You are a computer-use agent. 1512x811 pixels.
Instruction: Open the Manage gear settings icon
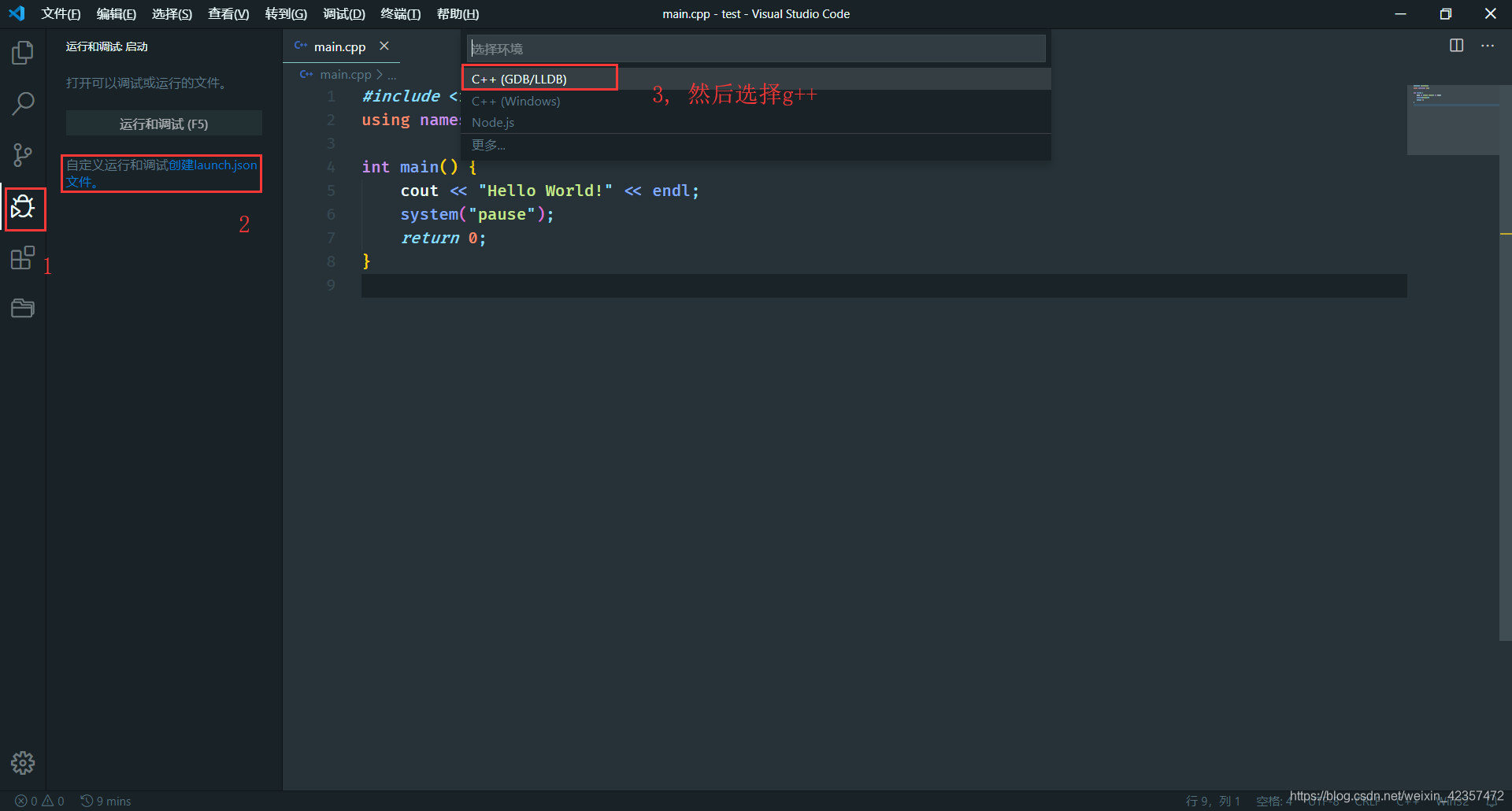[23, 762]
